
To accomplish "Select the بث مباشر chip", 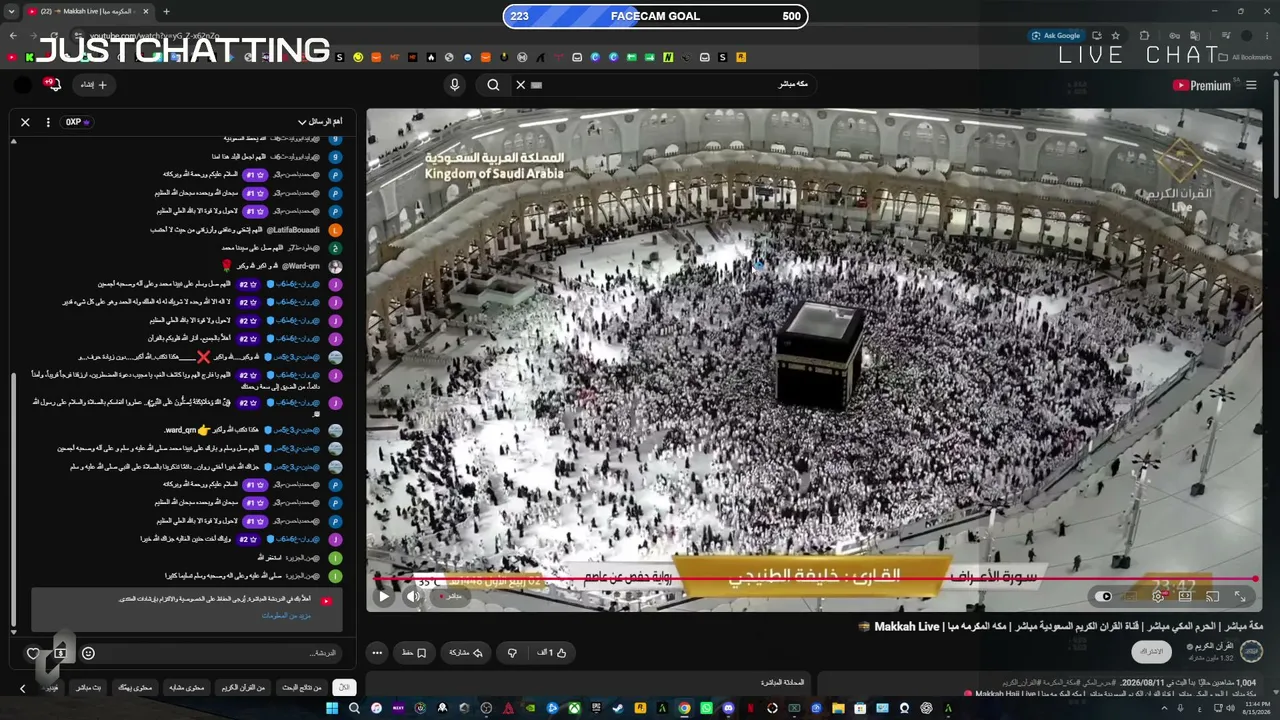I will click(x=88, y=687).
